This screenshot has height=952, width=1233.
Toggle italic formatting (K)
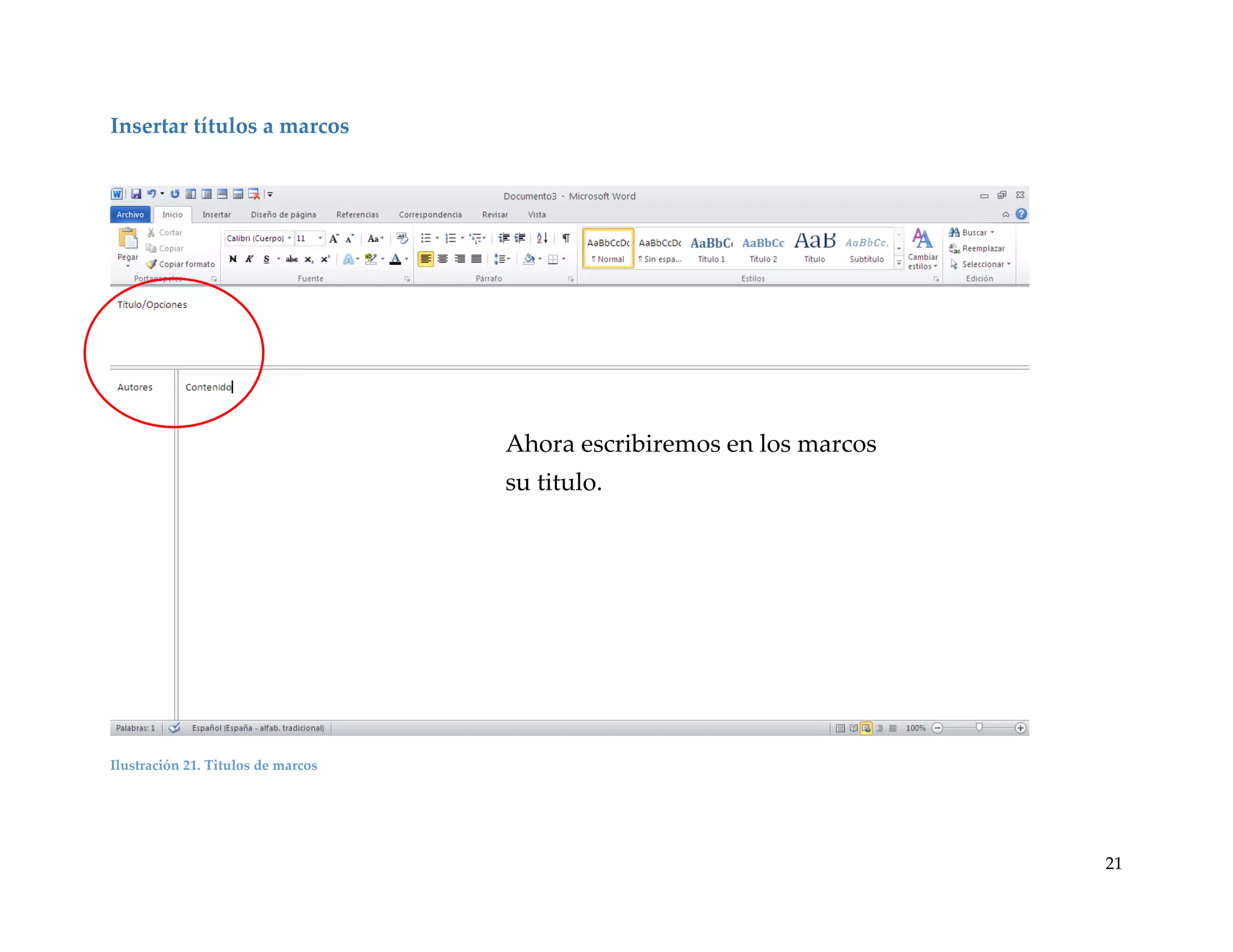[249, 259]
